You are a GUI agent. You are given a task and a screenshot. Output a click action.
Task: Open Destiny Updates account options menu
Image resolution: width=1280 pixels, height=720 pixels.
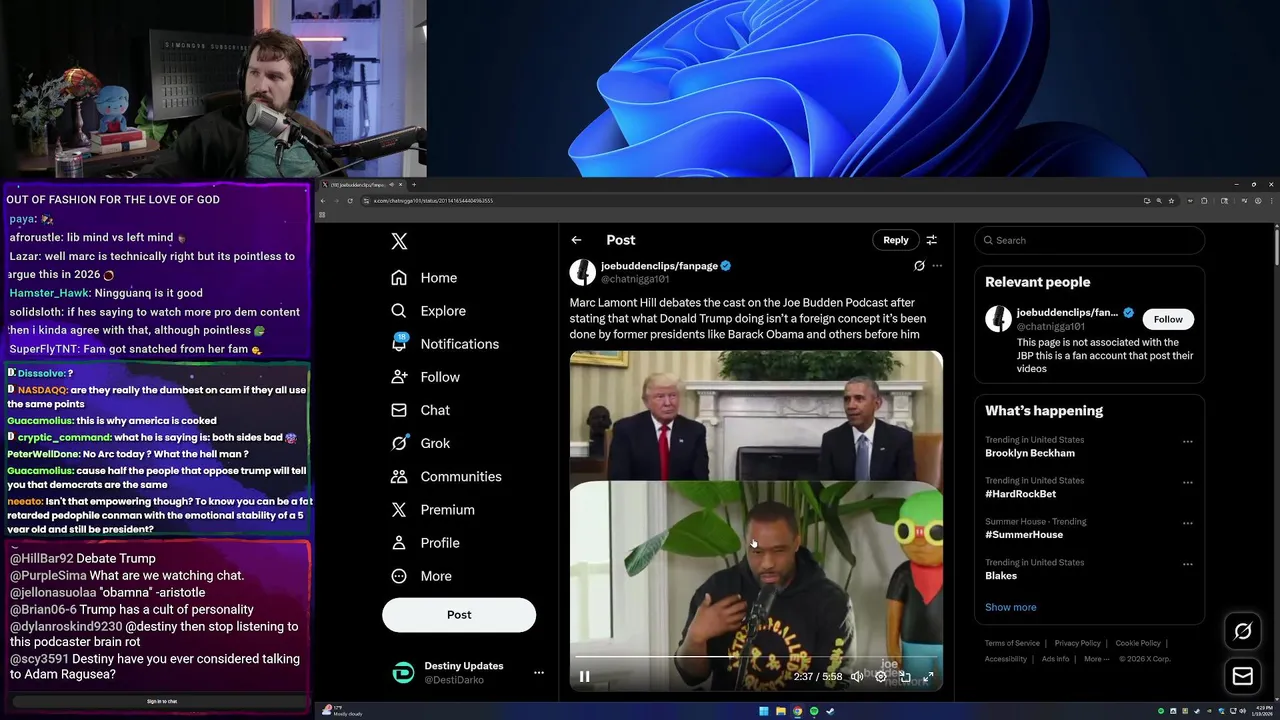[x=539, y=673]
